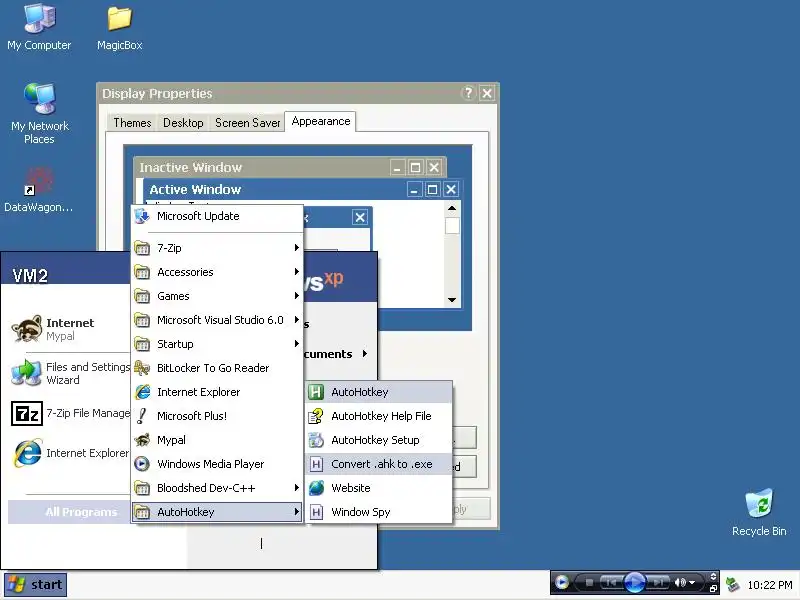Click the VM2 user name header

[30, 276]
